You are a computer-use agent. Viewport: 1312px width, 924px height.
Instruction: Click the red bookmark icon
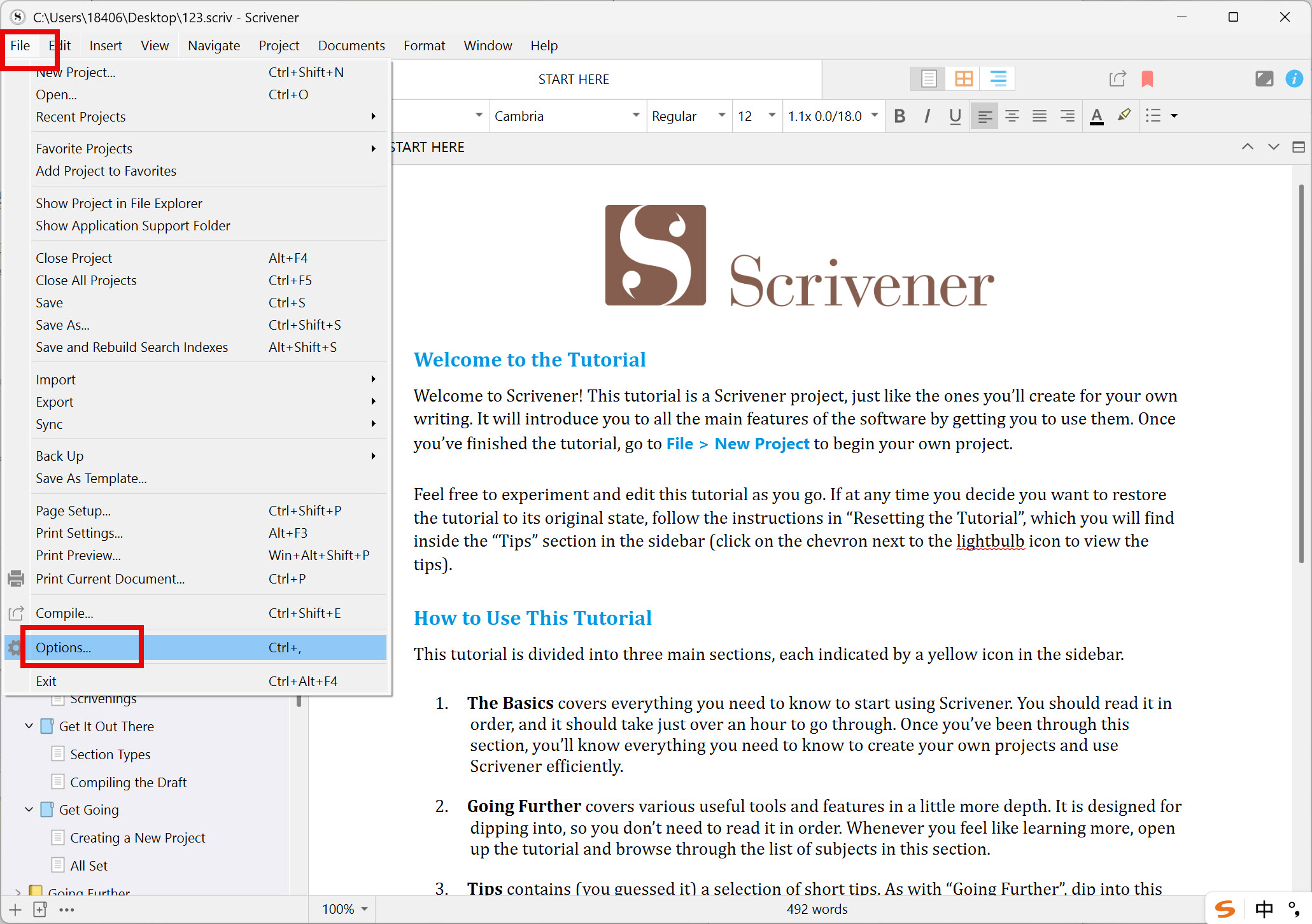tap(1147, 79)
